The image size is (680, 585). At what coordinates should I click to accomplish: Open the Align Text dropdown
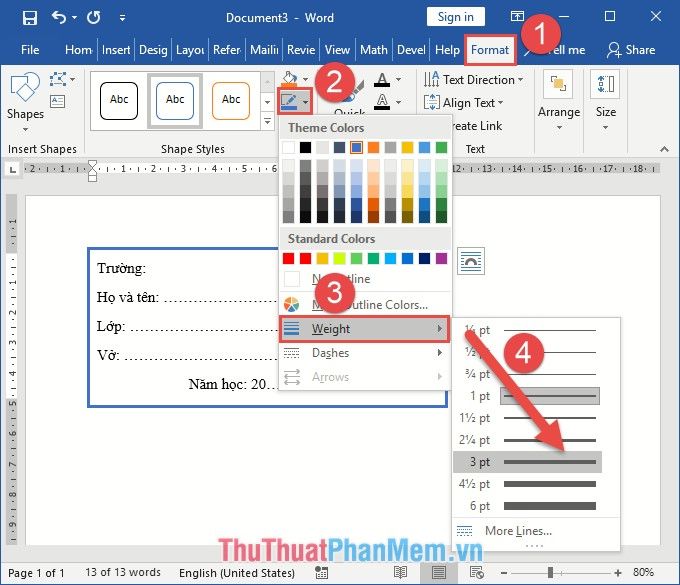pos(464,103)
